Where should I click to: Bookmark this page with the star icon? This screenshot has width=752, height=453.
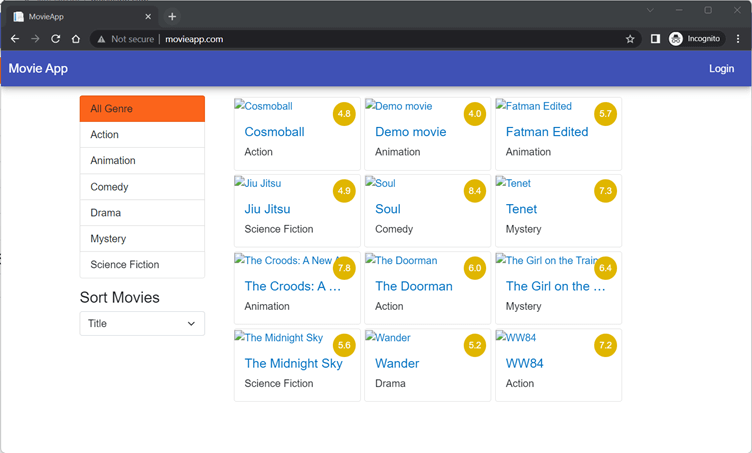630,39
